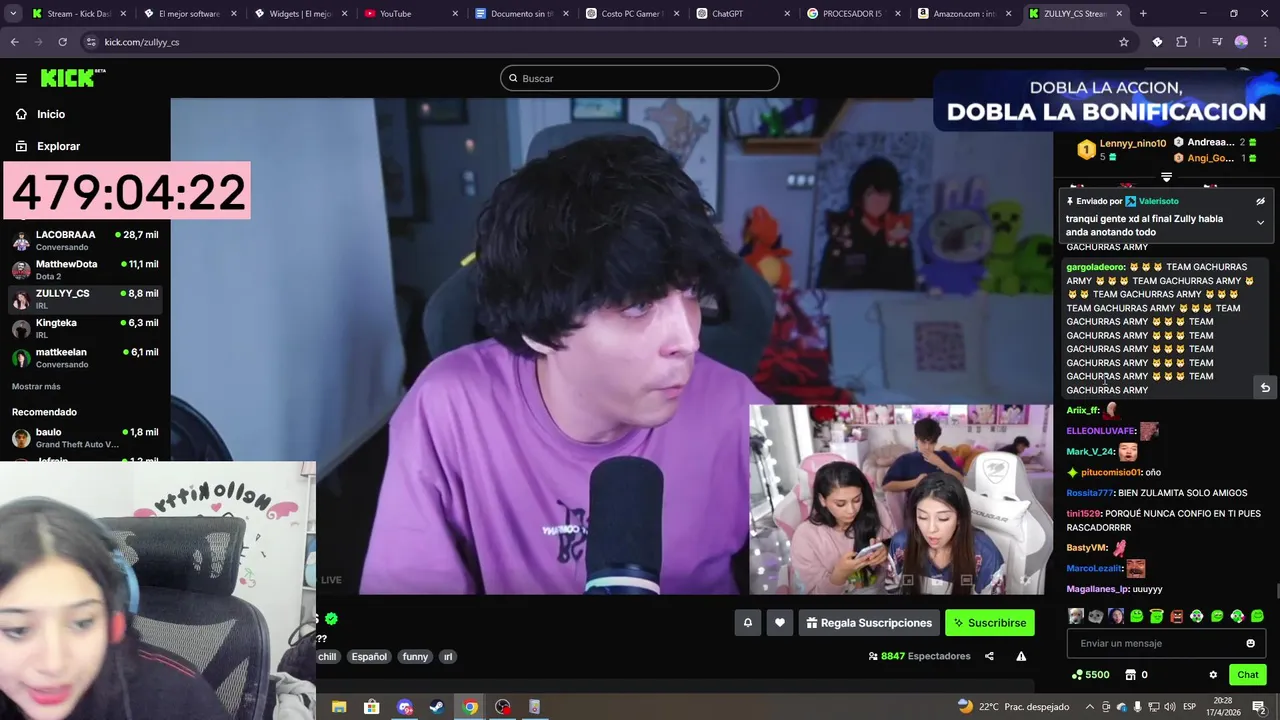The width and height of the screenshot is (1280, 720).
Task: Click tini1529 username in chat
Action: [1083, 513]
